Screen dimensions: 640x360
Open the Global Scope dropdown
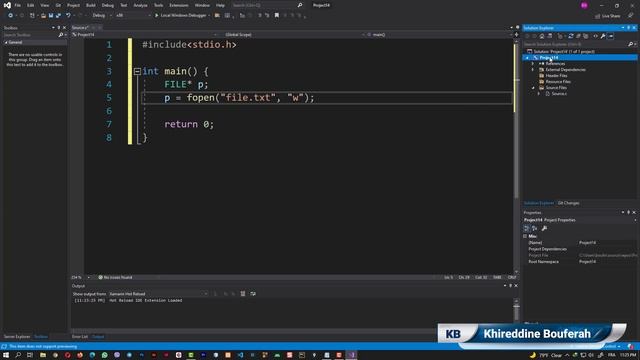coord(292,35)
